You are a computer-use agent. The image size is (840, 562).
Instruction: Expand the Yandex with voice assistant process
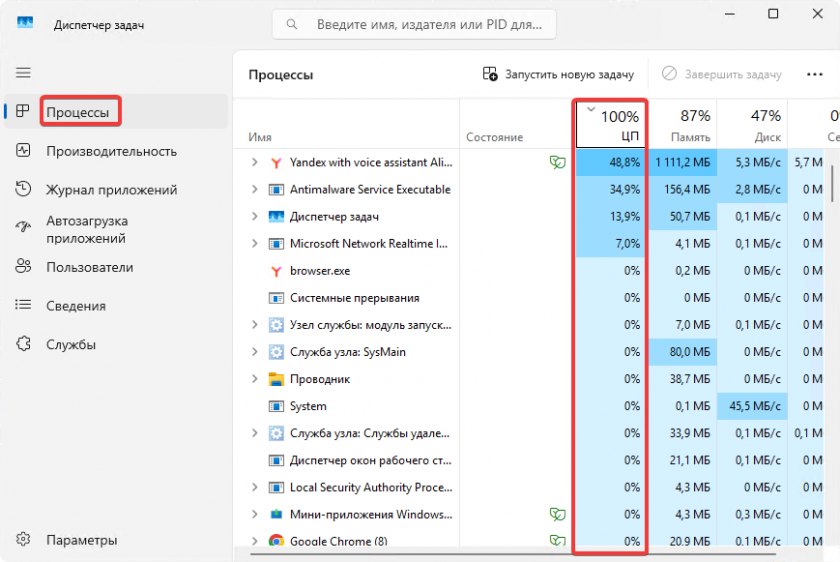click(x=254, y=162)
